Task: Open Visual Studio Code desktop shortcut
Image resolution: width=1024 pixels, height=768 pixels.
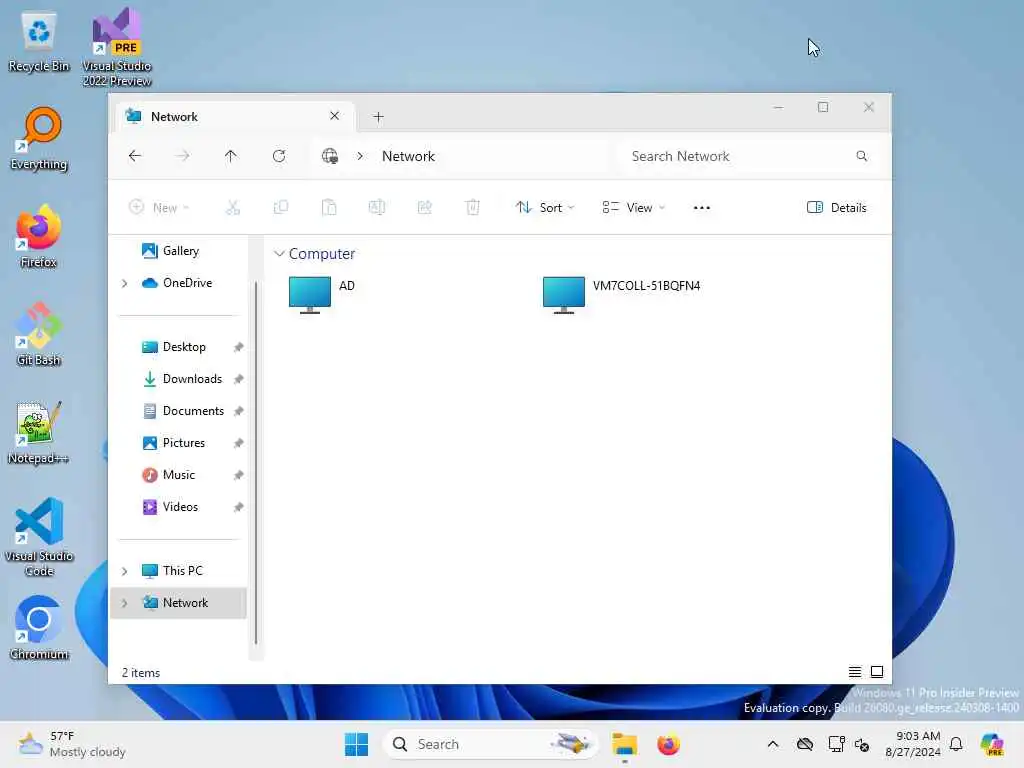Action: [x=39, y=537]
